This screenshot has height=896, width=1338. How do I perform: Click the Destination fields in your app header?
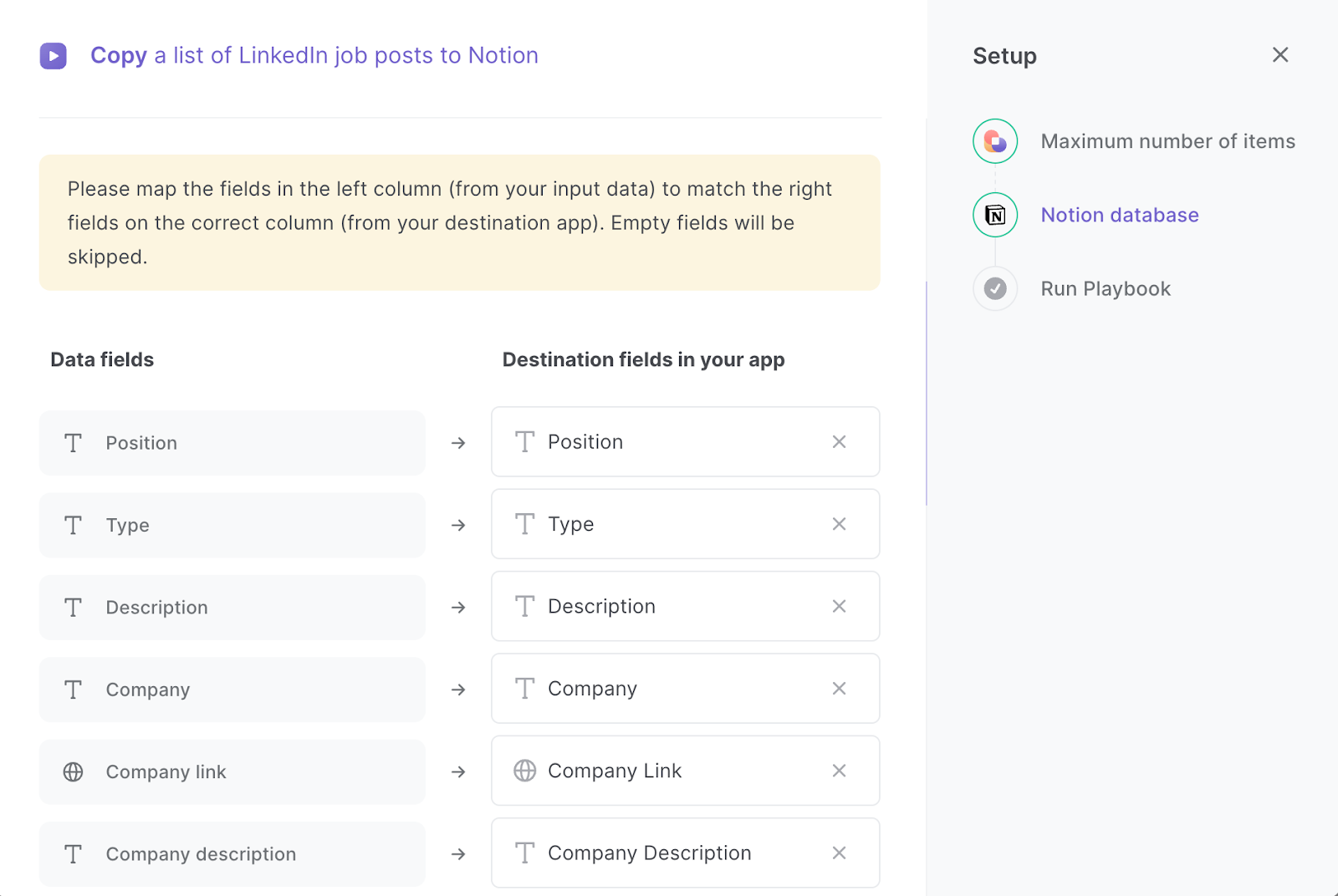[x=643, y=360]
